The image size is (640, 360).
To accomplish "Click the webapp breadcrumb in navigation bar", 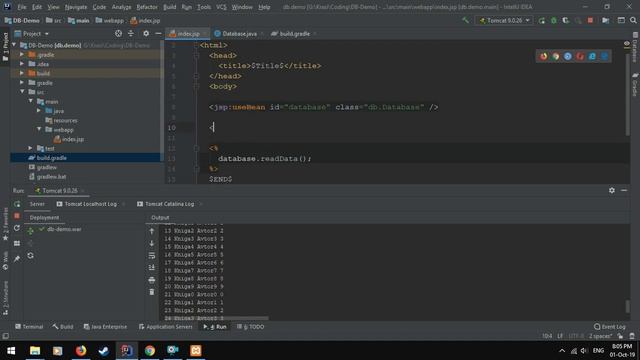I will (109, 20).
